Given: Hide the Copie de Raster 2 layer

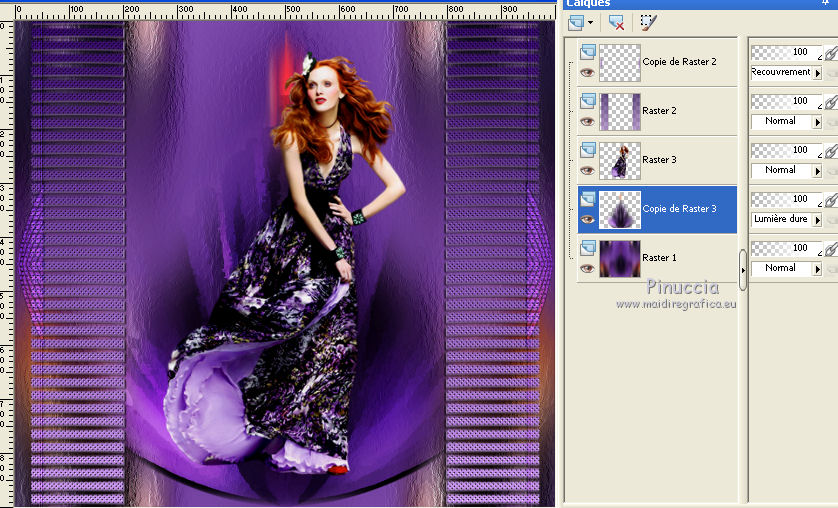Looking at the screenshot, I should 587,72.
